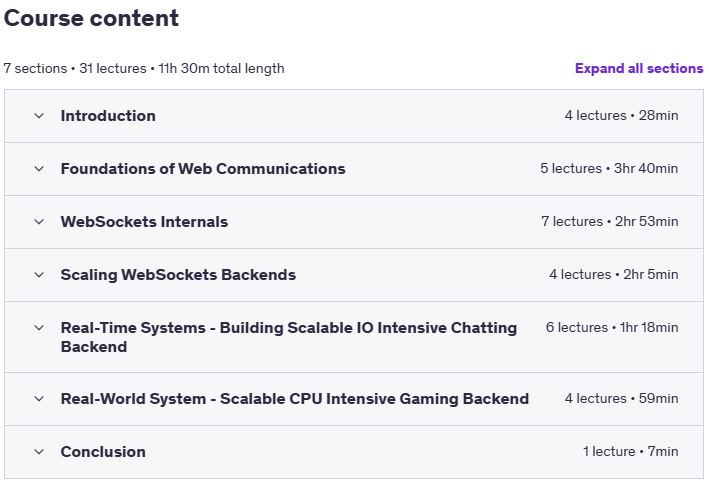Click '5 lectures • 3hr 40min' text

(x=609, y=168)
